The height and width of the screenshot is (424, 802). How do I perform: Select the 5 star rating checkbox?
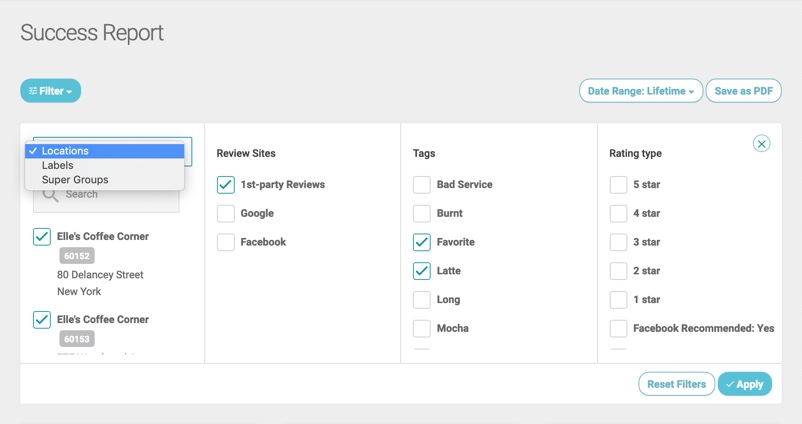click(618, 185)
